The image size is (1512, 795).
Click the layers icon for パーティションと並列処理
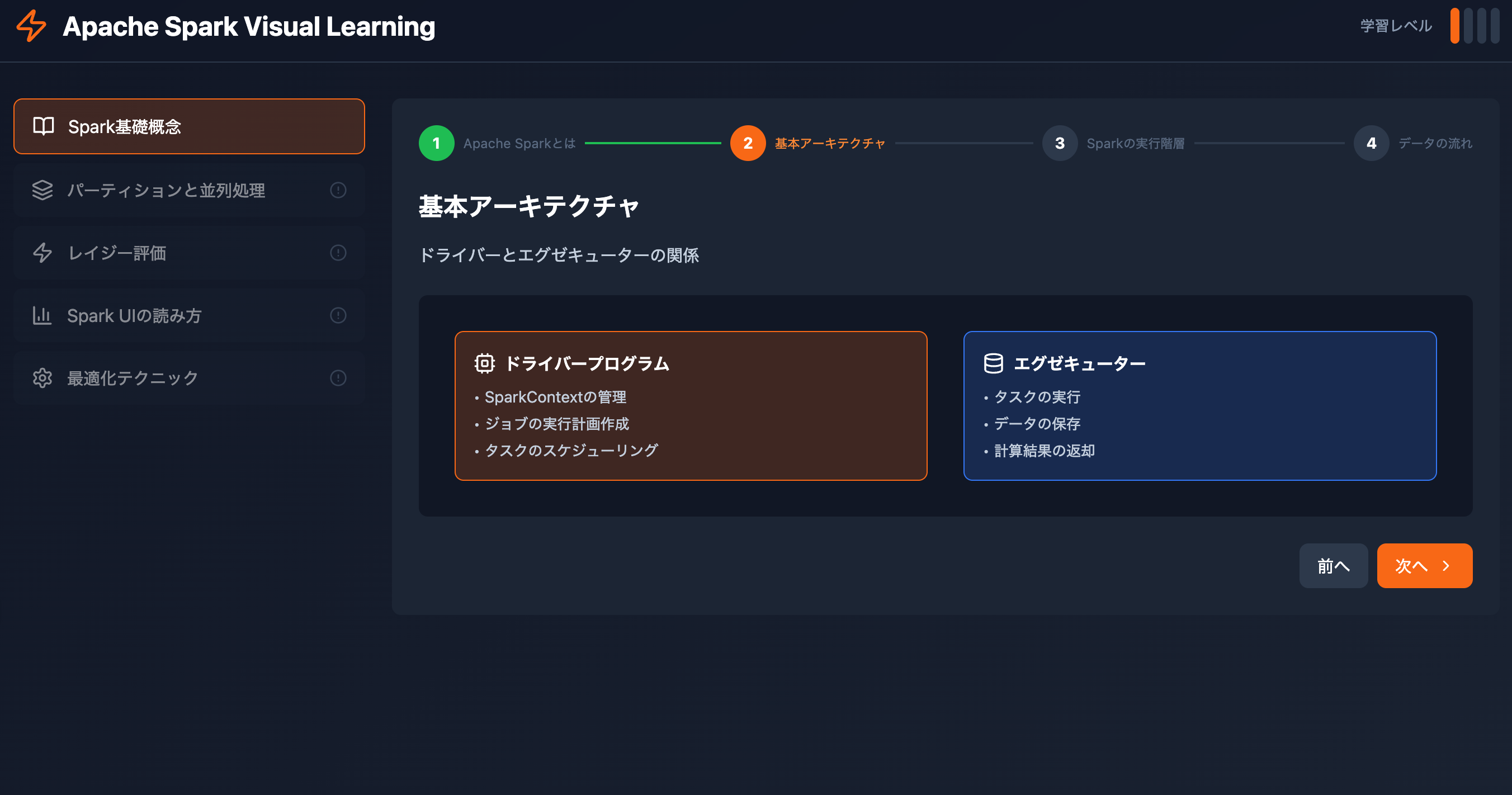point(42,190)
